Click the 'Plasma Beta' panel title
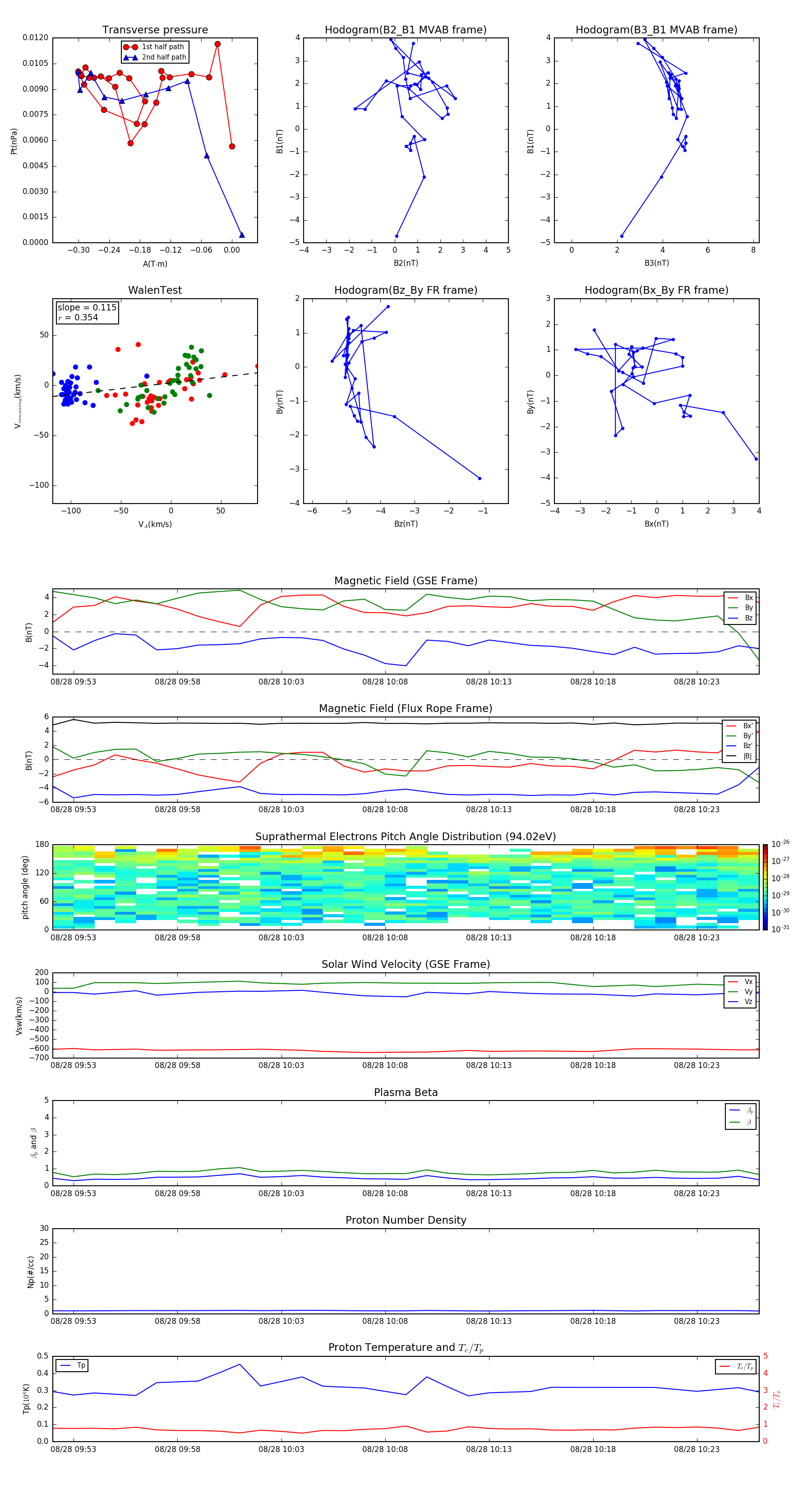This screenshot has width=812, height=1489. point(406,1093)
